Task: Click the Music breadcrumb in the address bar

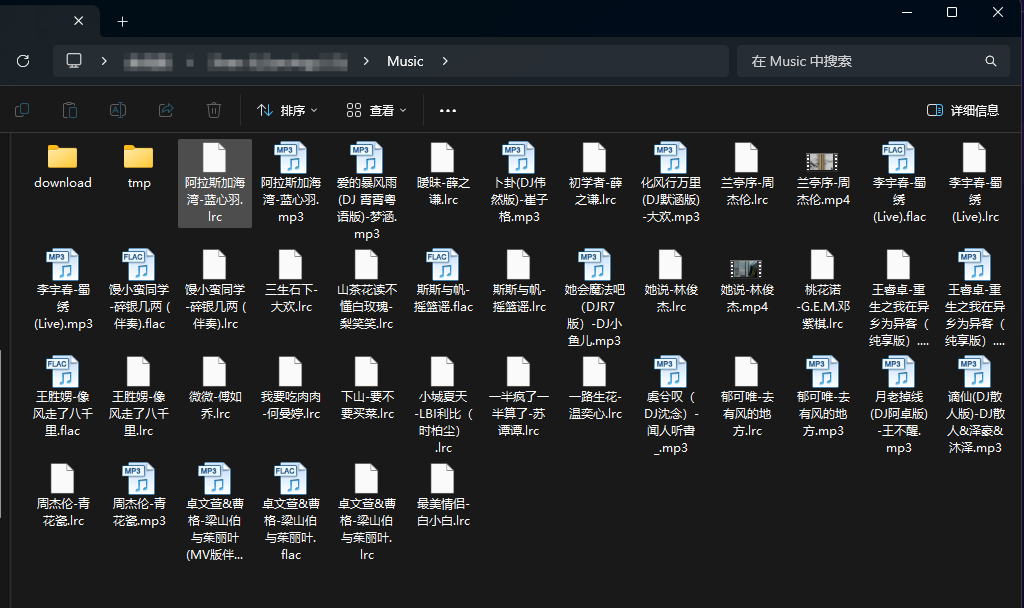Action: click(x=405, y=61)
